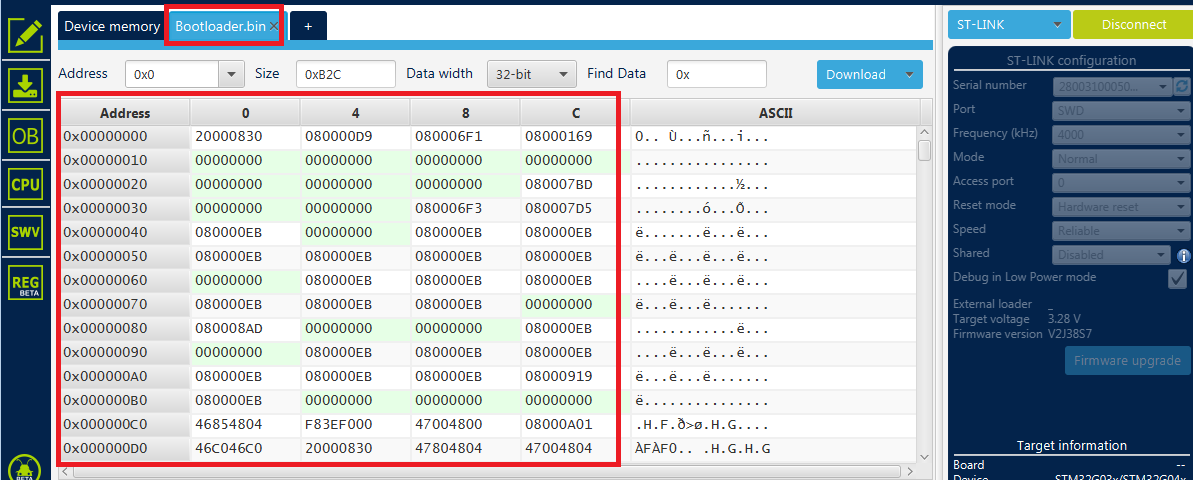Click the memory table scroll down arrow
1193x480 pixels.
924,456
